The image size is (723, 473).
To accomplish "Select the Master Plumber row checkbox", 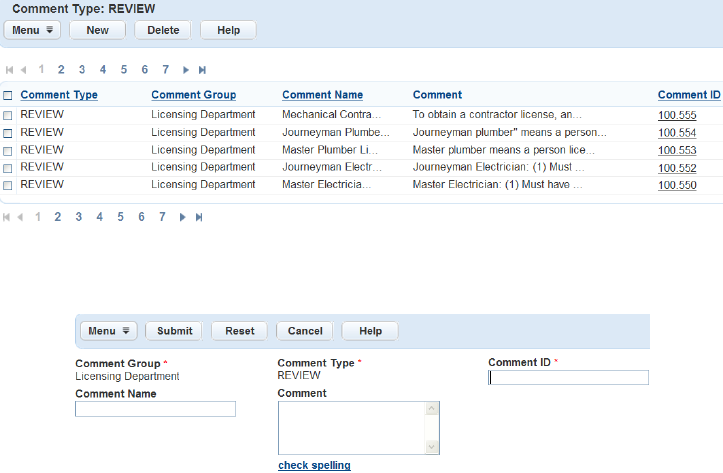I will click(x=8, y=150).
